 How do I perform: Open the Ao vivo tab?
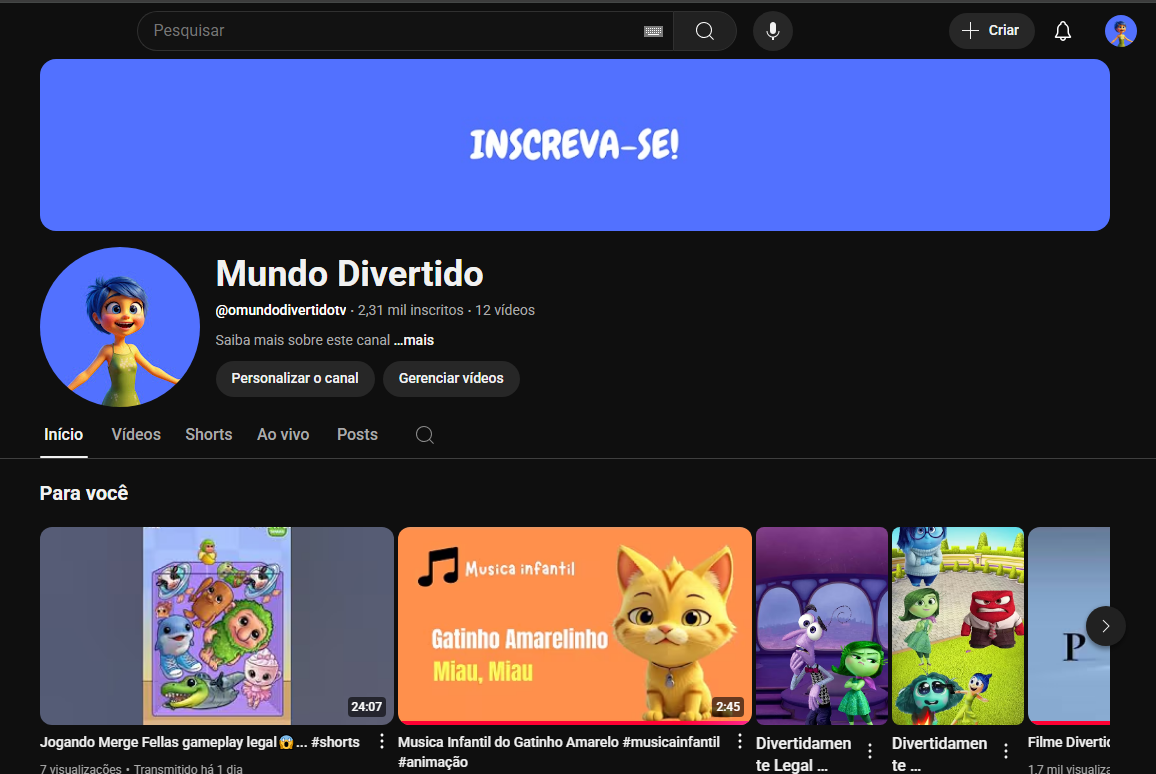[x=283, y=435]
